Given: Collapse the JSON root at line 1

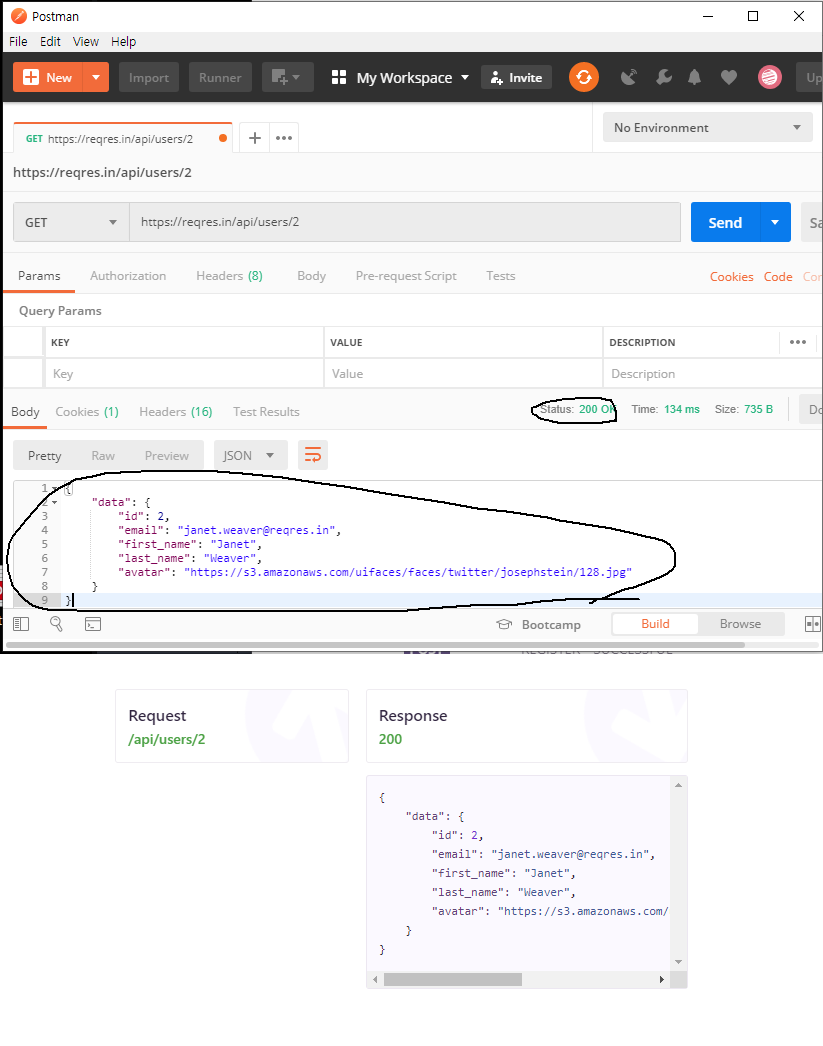Looking at the screenshot, I should pos(55,488).
